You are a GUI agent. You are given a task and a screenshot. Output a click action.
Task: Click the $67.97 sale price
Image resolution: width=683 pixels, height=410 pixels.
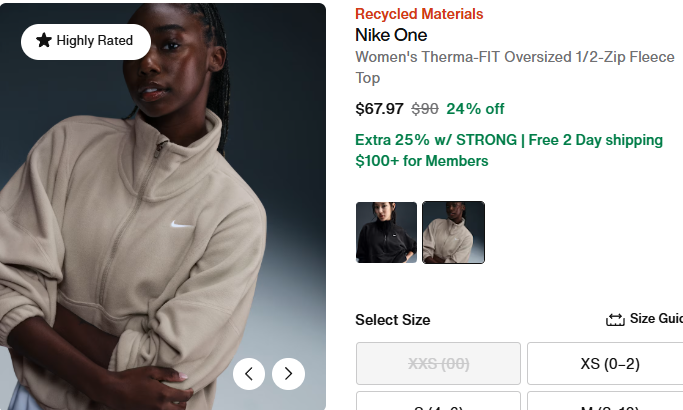[379, 109]
